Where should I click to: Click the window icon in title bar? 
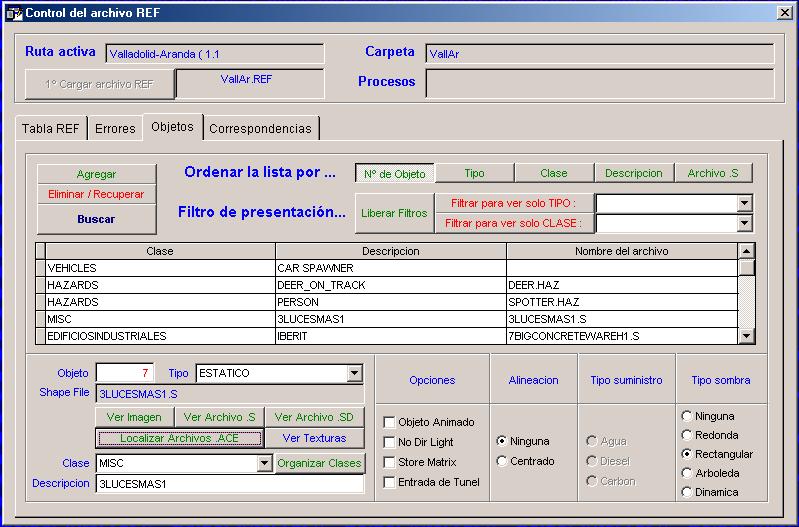pyautogui.click(x=14, y=12)
